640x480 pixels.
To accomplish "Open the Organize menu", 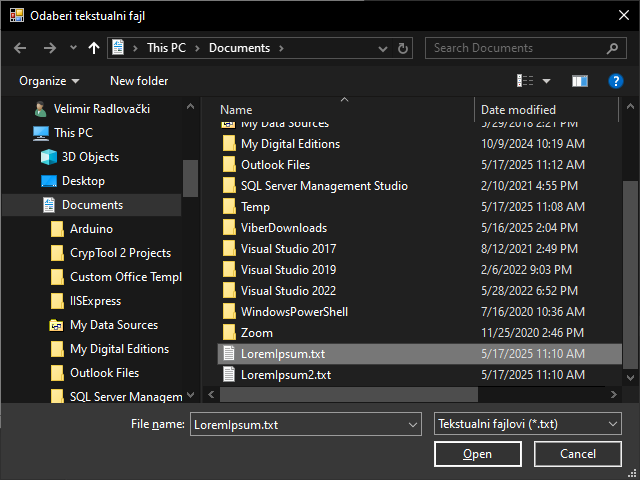I will pos(49,81).
